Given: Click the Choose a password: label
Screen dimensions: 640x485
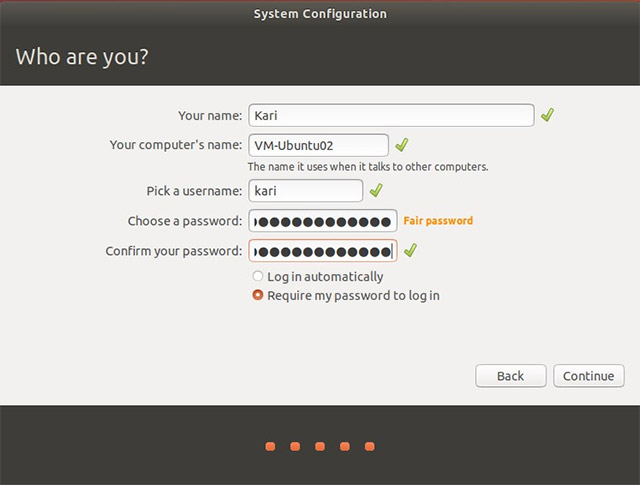Looking at the screenshot, I should (185, 221).
